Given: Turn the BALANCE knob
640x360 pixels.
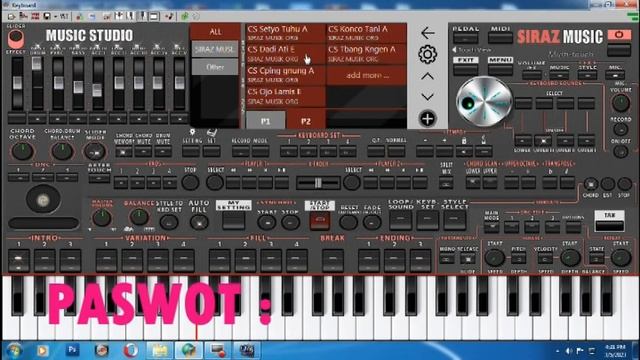Looking at the screenshot, I should (139, 217).
